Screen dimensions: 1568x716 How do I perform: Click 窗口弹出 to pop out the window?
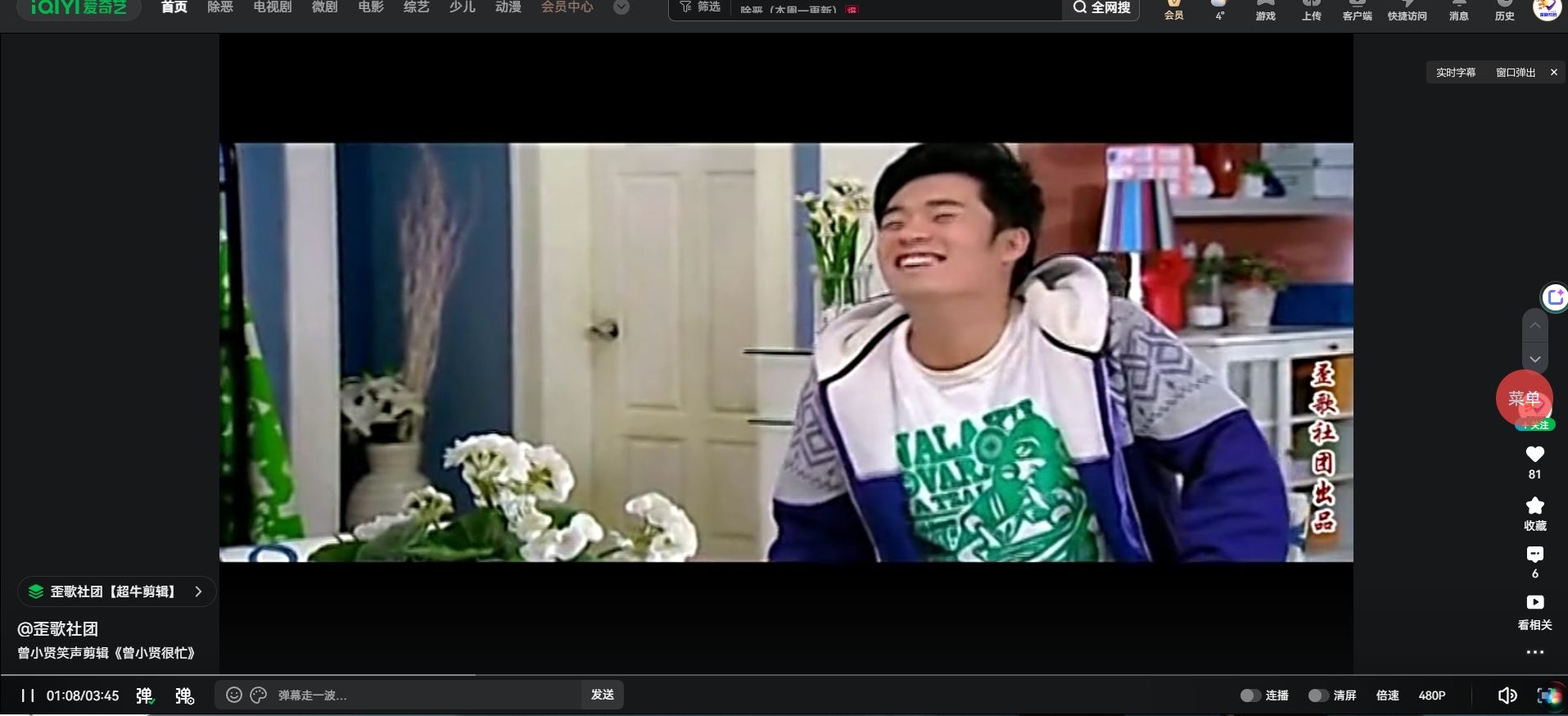point(1516,73)
